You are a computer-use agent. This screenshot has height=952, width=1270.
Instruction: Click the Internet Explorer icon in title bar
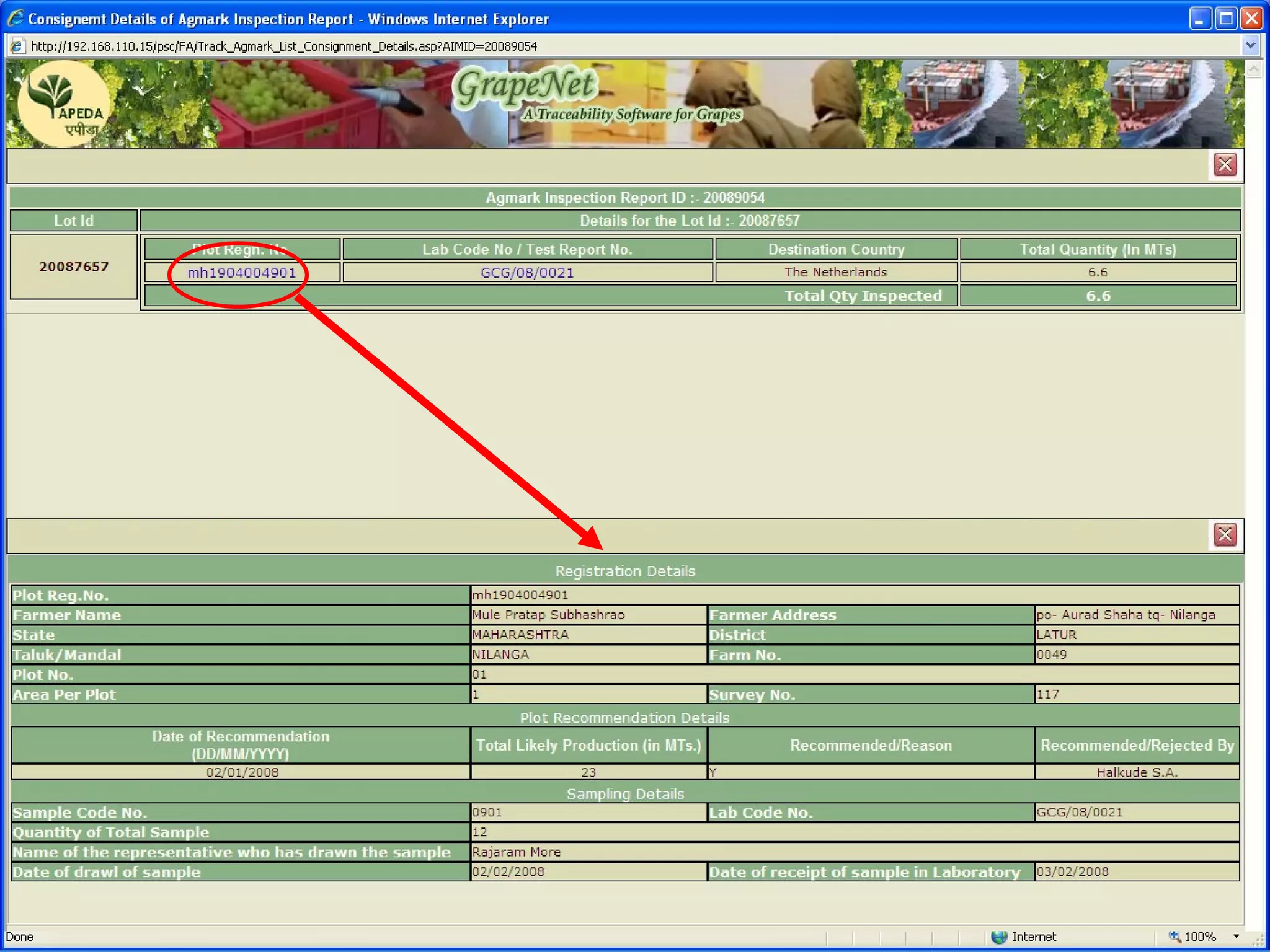pyautogui.click(x=16, y=18)
